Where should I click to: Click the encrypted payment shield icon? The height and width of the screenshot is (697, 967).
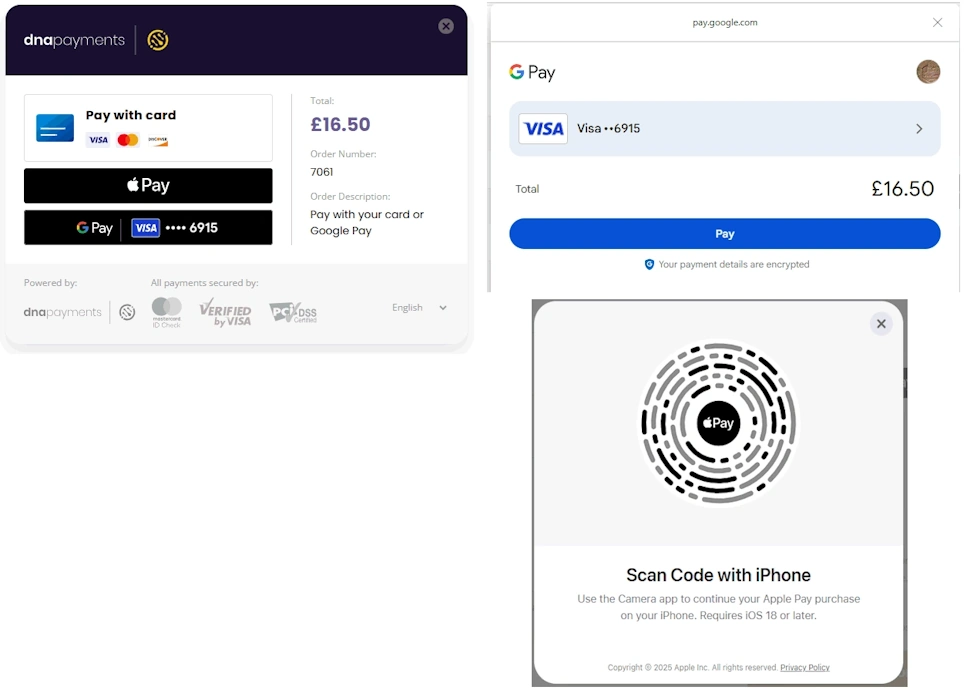click(x=649, y=265)
